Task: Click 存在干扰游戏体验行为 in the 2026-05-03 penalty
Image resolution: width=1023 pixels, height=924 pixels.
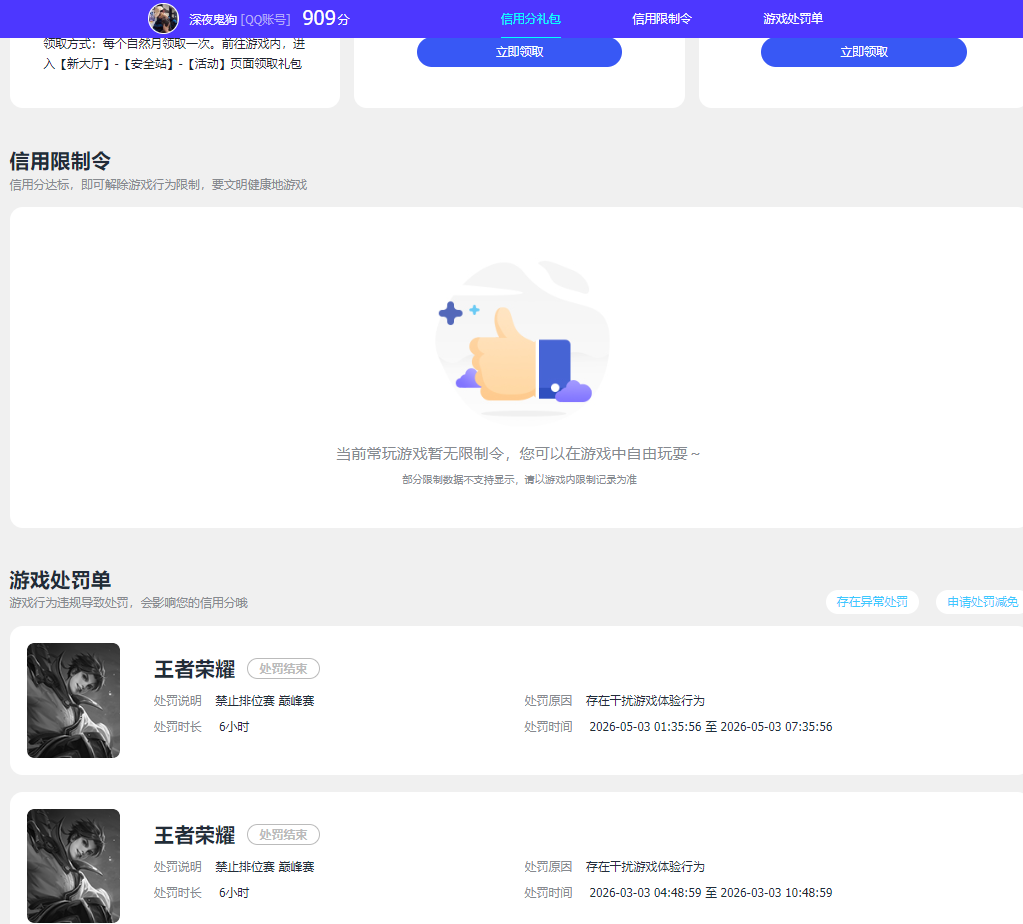Action: [645, 701]
